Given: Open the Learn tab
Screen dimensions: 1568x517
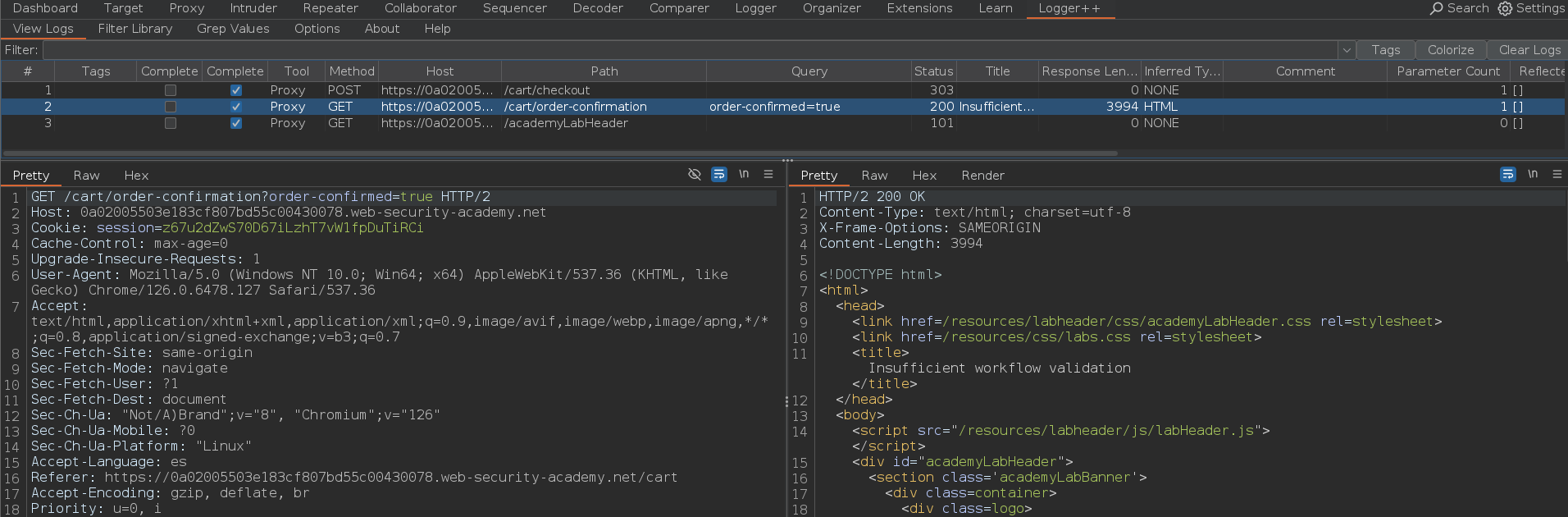Looking at the screenshot, I should click(996, 8).
